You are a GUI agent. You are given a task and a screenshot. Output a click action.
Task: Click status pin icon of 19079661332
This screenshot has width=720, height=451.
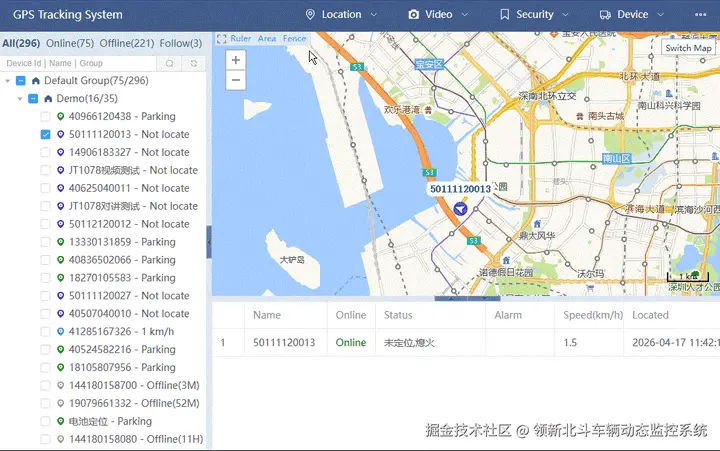click(60, 403)
